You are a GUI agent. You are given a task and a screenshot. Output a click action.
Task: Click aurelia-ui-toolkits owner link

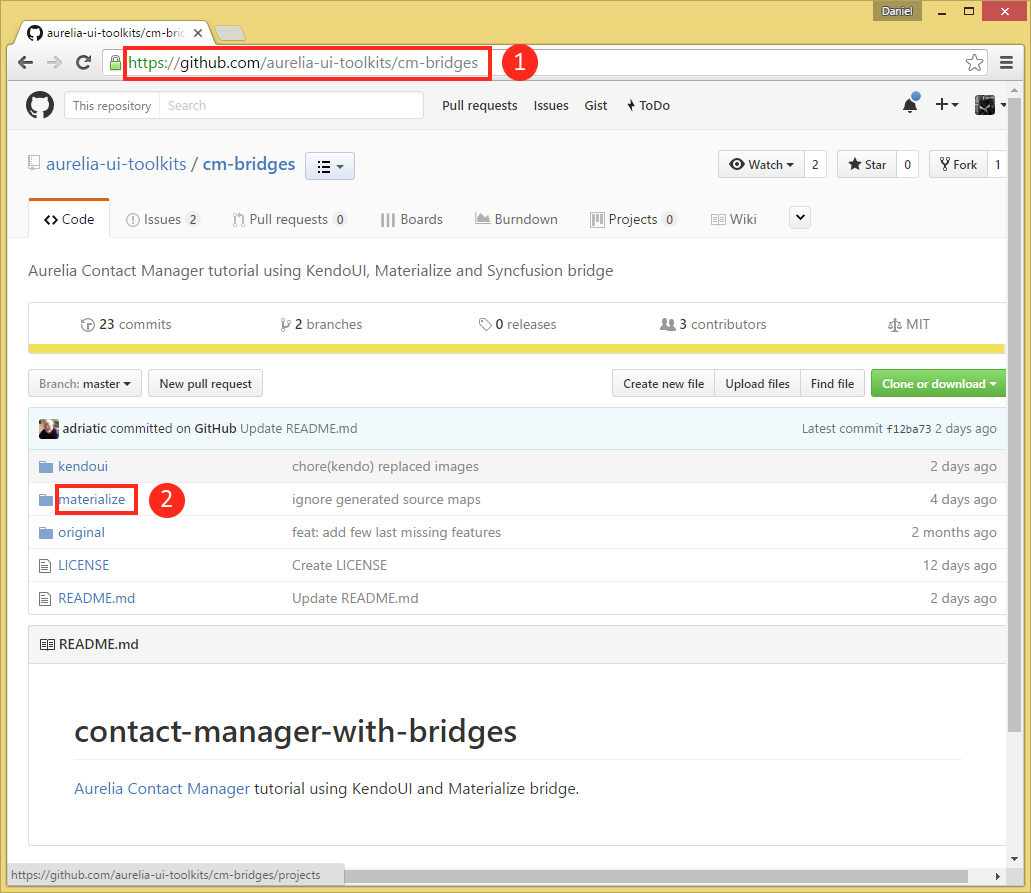116,164
